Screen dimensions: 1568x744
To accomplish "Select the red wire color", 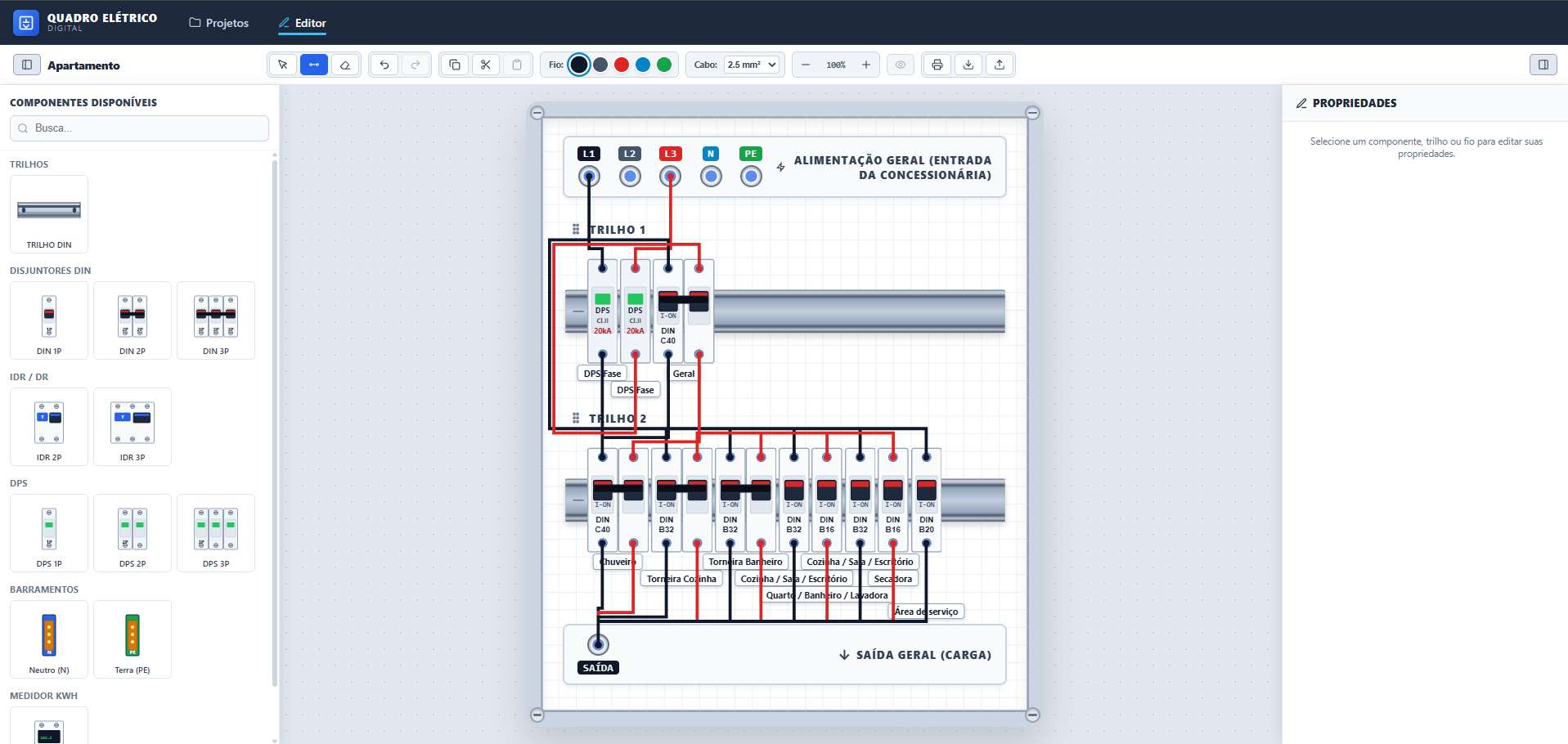I will tap(622, 65).
